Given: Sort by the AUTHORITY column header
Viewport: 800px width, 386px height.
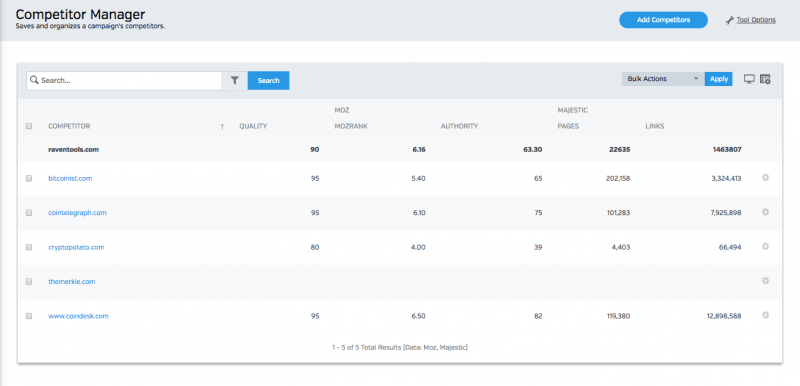Looking at the screenshot, I should point(459,126).
